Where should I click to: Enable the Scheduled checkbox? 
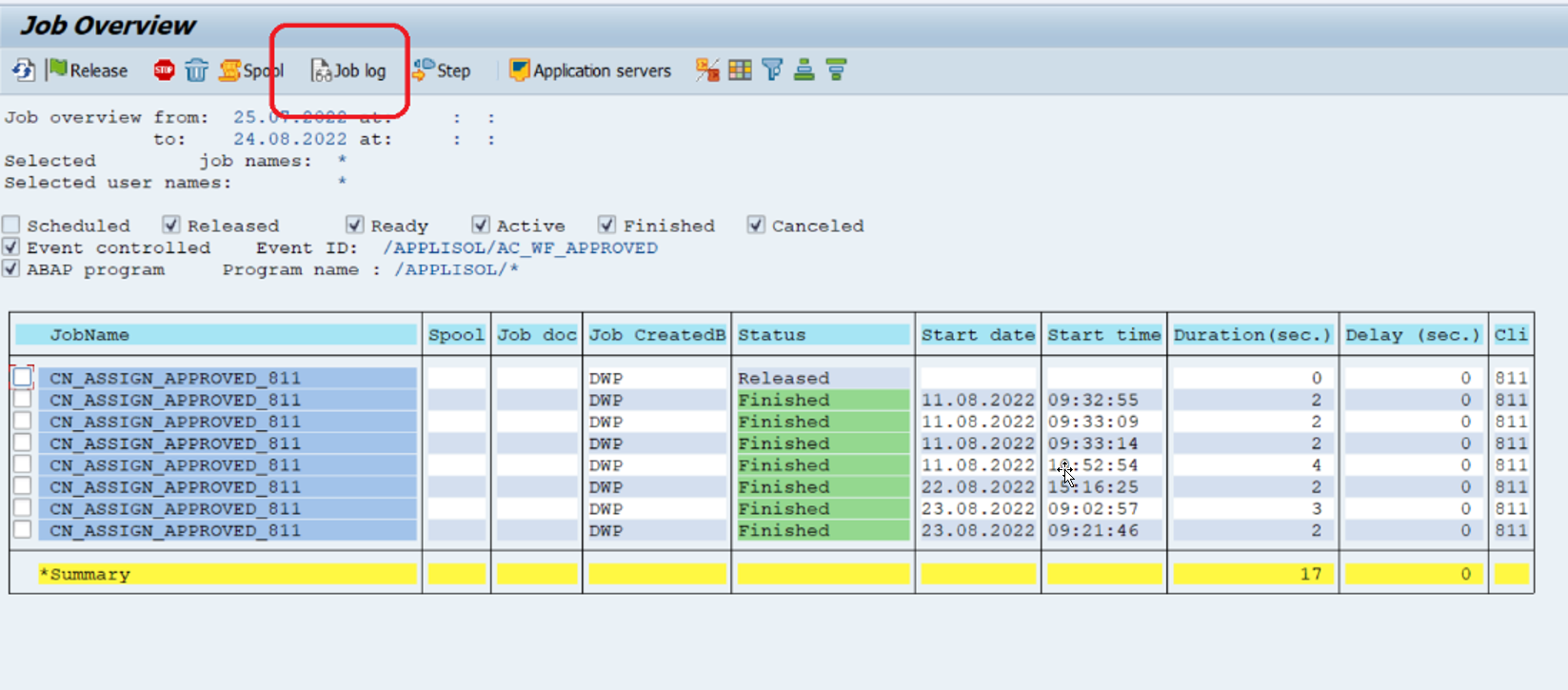coord(11,226)
